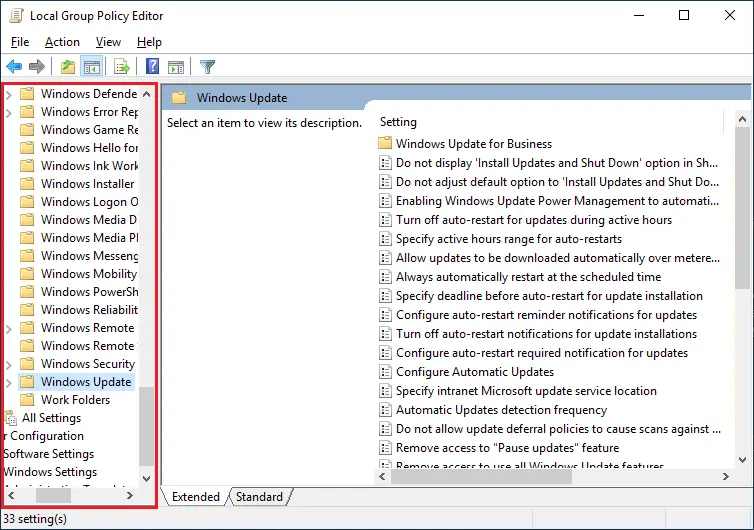Select 'Configure auto-restart required notification for updates'
This screenshot has height=530, width=754.
[x=542, y=353]
